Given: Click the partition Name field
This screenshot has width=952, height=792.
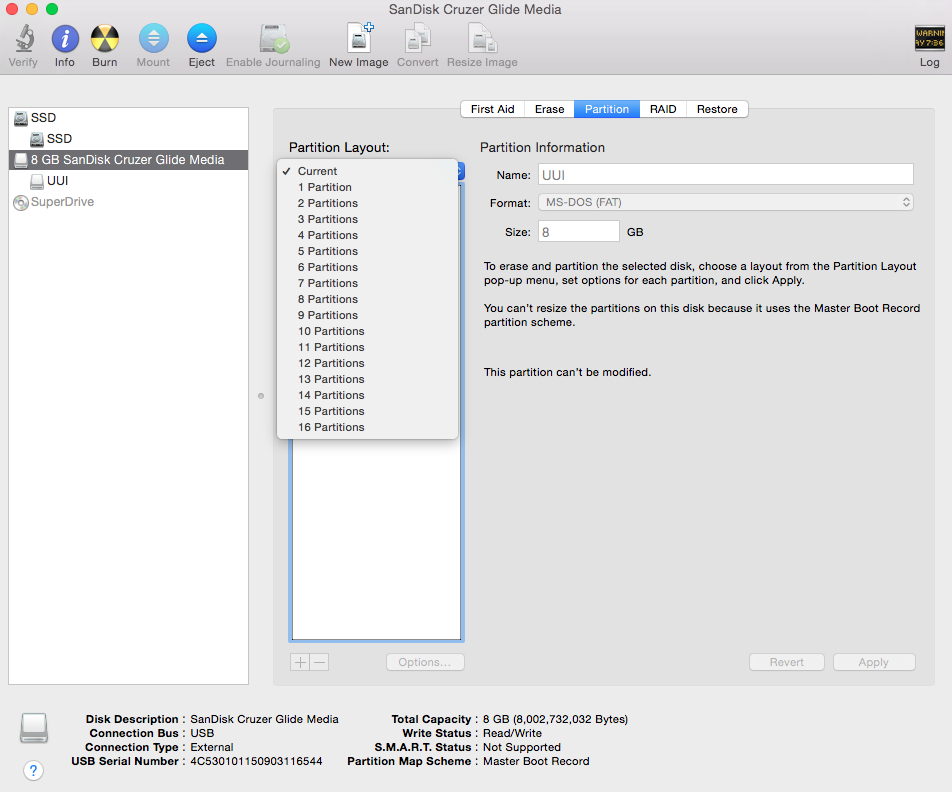Looking at the screenshot, I should [x=726, y=175].
